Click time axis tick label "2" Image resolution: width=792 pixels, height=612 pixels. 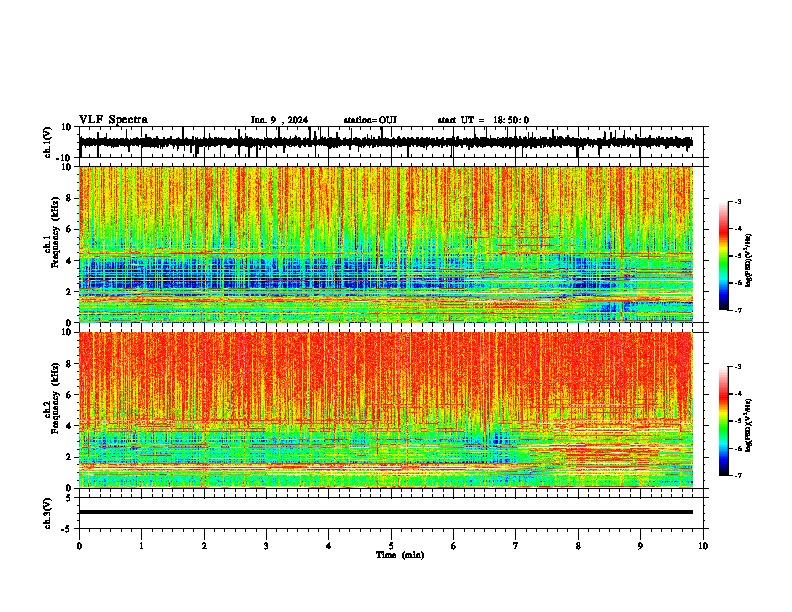pos(204,546)
